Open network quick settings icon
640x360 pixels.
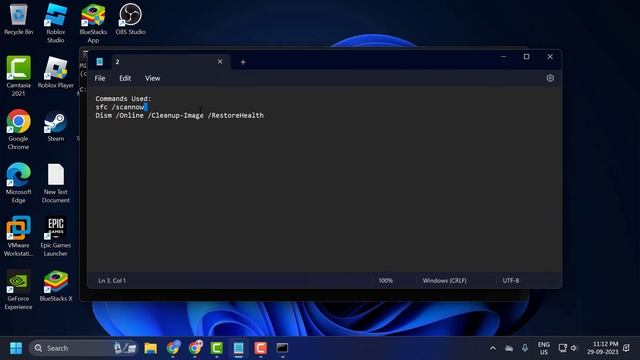click(x=562, y=348)
